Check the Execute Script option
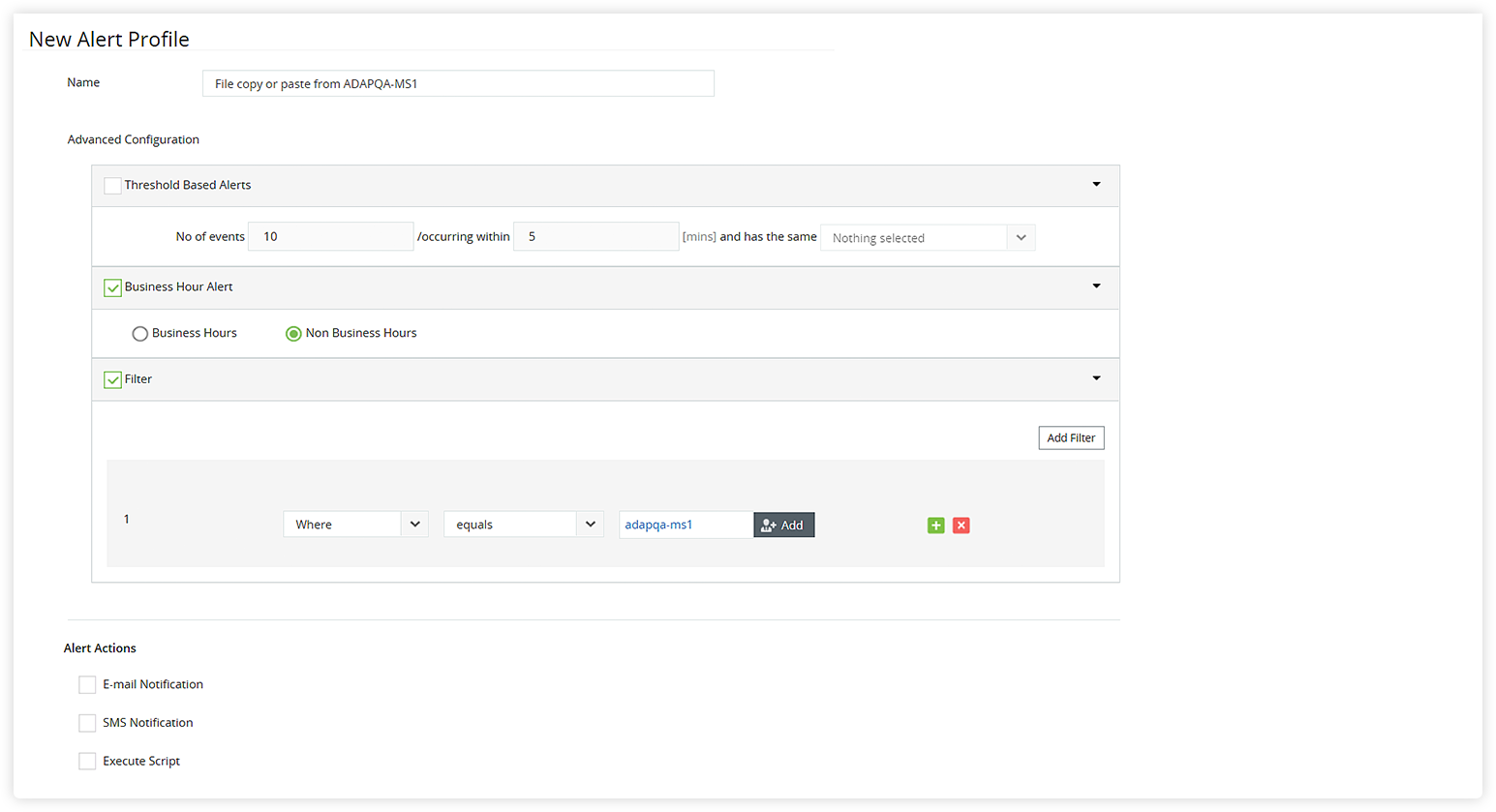The height and width of the screenshot is (812, 1496). pyautogui.click(x=87, y=761)
